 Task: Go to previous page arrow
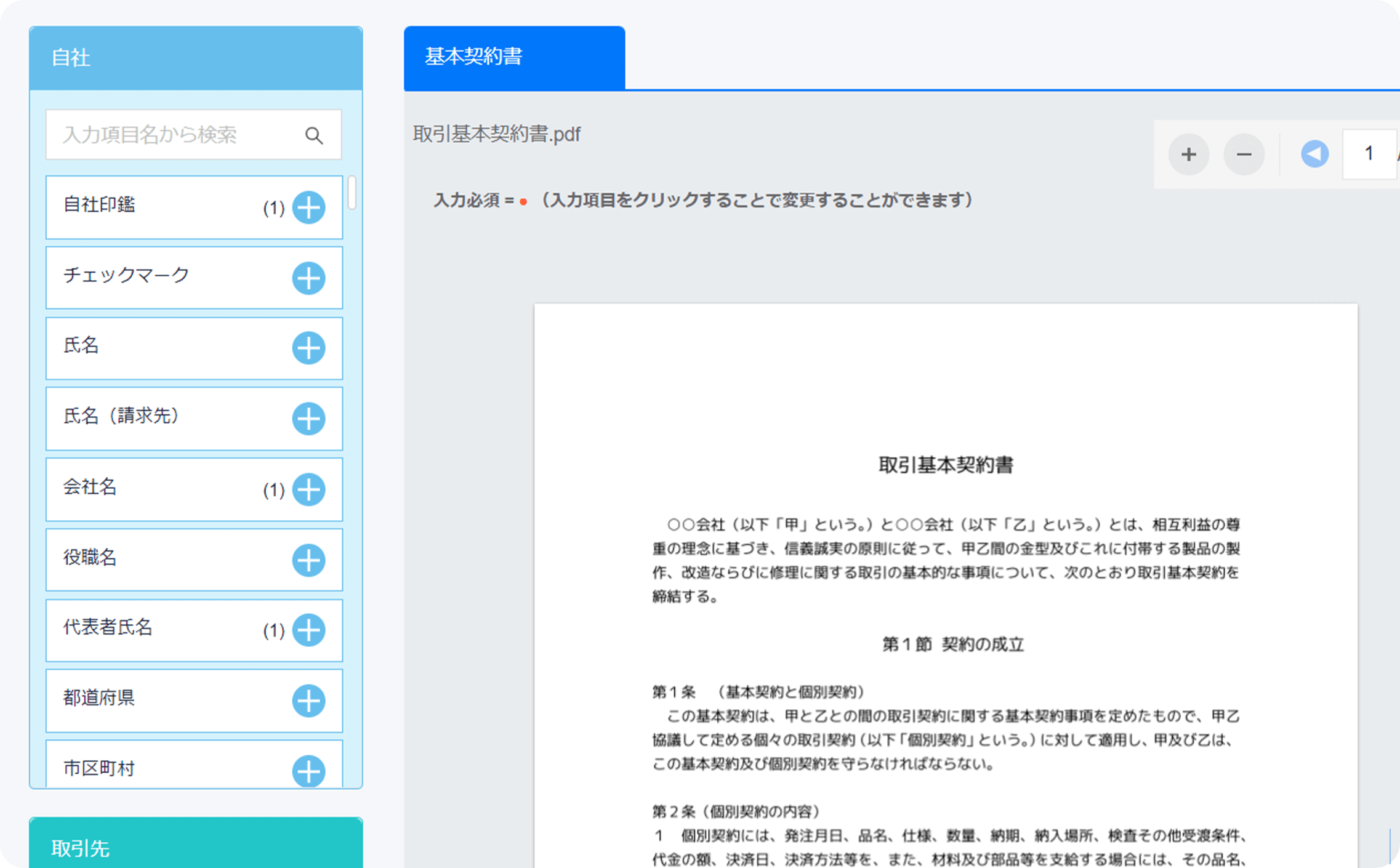1314,154
